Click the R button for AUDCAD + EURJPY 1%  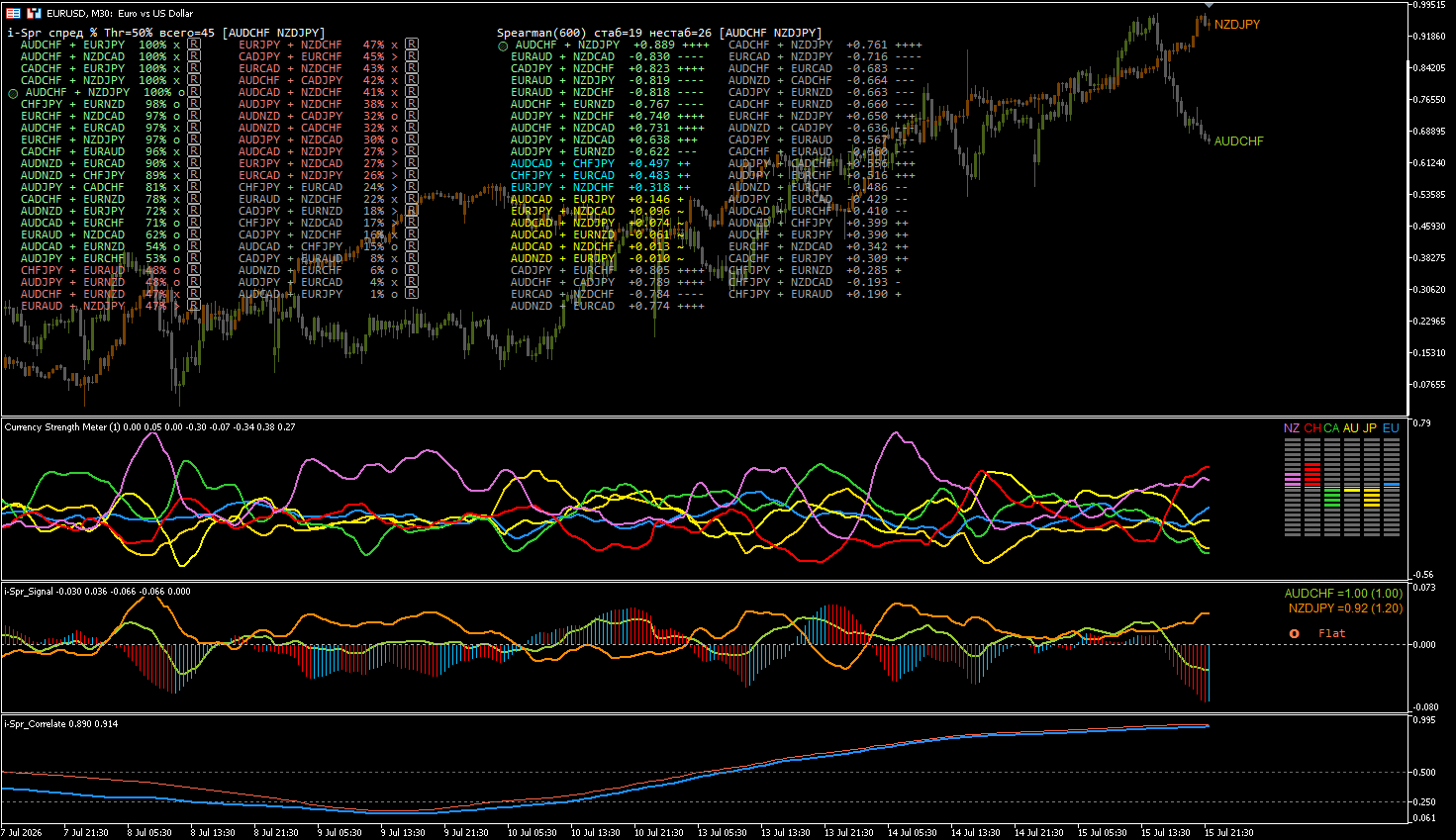click(412, 294)
